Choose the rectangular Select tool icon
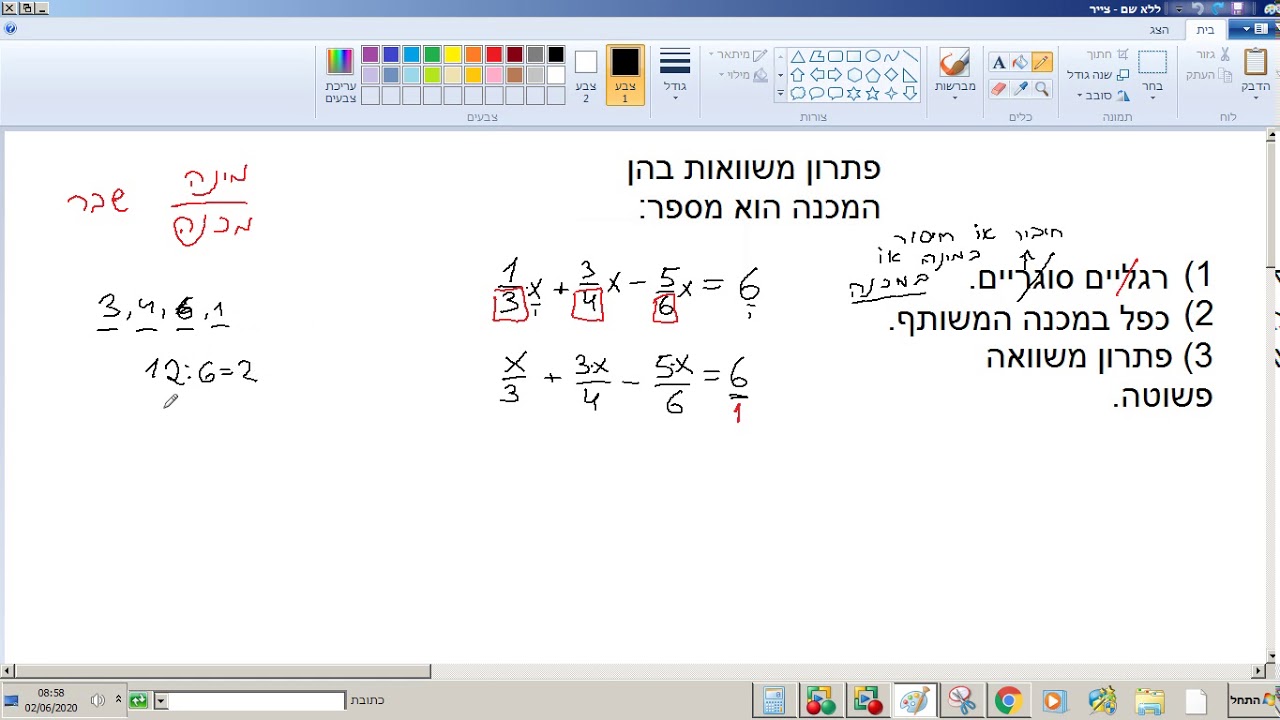The width and height of the screenshot is (1280, 720). (1153, 63)
